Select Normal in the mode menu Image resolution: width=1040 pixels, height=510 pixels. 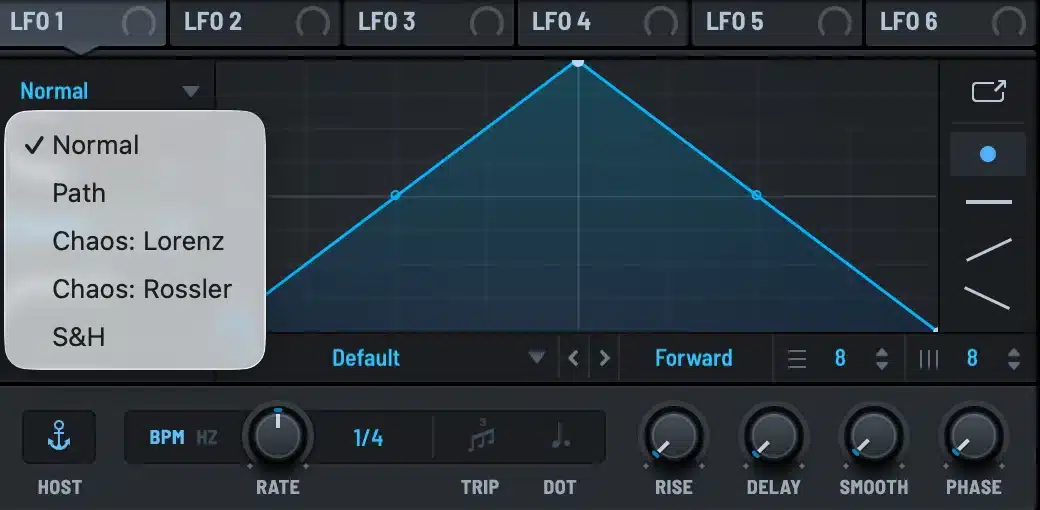click(x=135, y=145)
